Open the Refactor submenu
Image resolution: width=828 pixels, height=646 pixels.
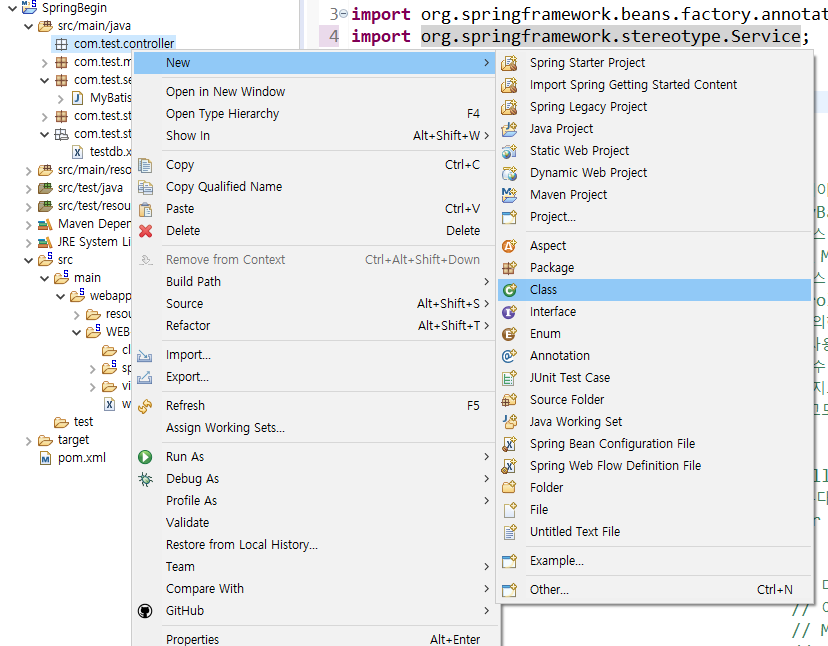[314, 326]
